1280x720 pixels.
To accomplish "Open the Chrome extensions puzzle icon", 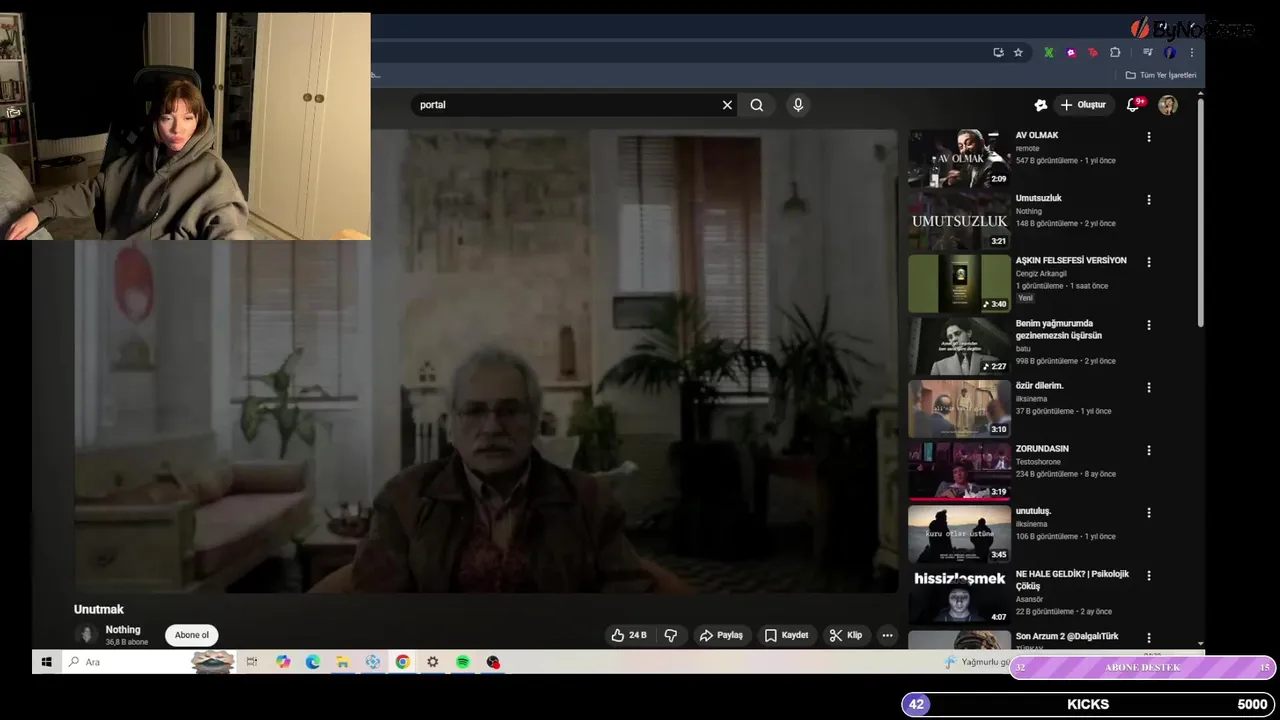I will pos(1115,52).
